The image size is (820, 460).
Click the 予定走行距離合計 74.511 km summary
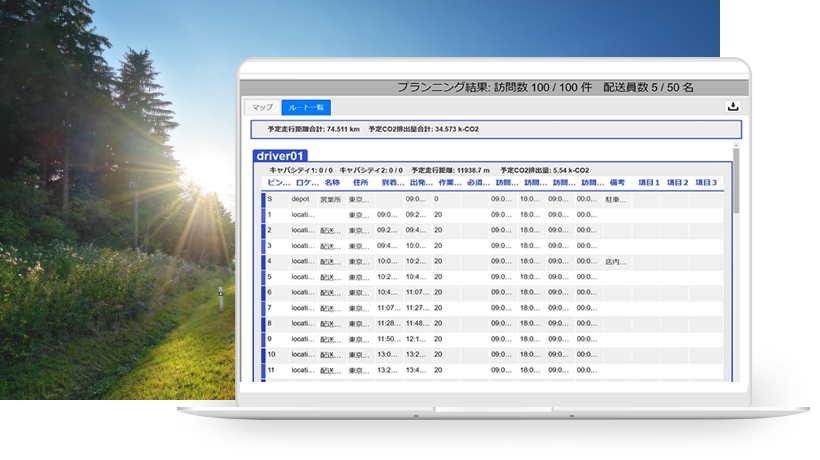coord(314,129)
